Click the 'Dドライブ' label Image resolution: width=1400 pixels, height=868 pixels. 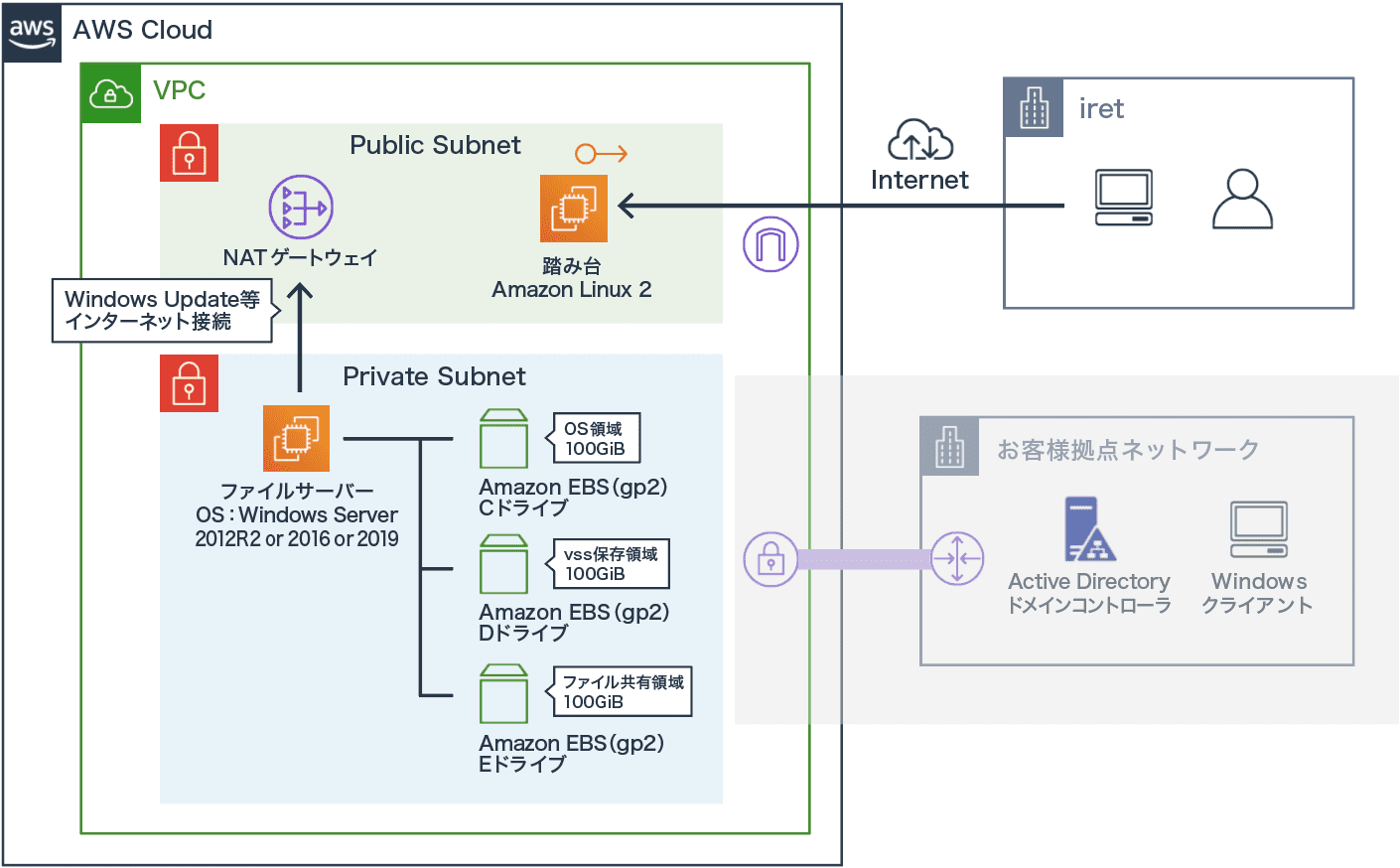click(x=523, y=633)
